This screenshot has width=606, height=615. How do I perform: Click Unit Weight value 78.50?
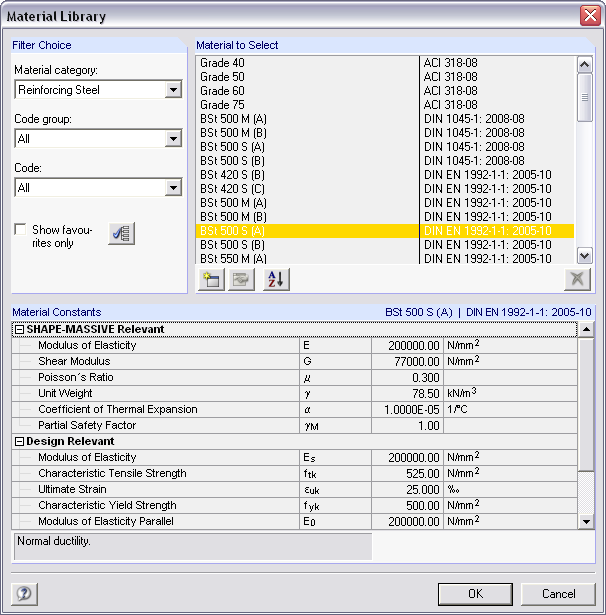[407, 394]
